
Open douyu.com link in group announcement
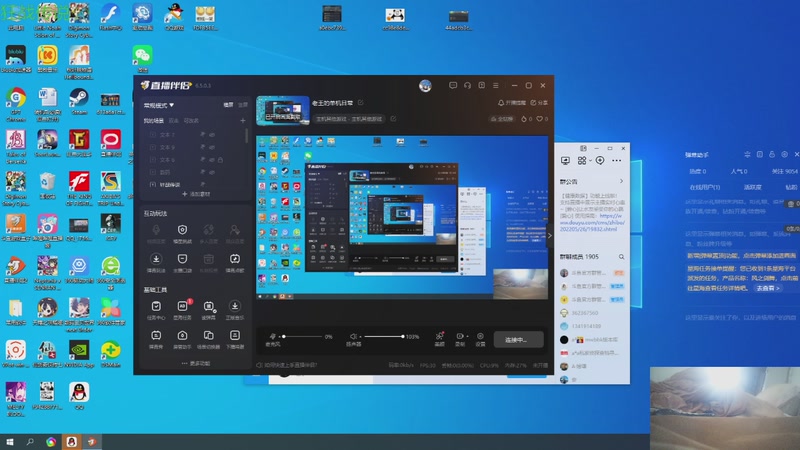[592, 222]
